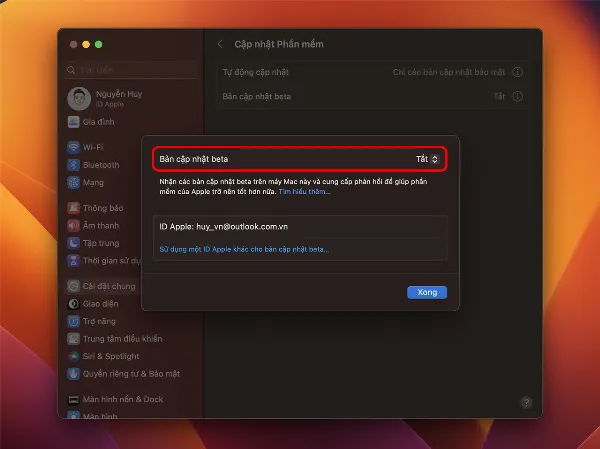Select Màn hình nền & Dock label
Screen dimensions: 600x449
pyautogui.click(x=123, y=399)
